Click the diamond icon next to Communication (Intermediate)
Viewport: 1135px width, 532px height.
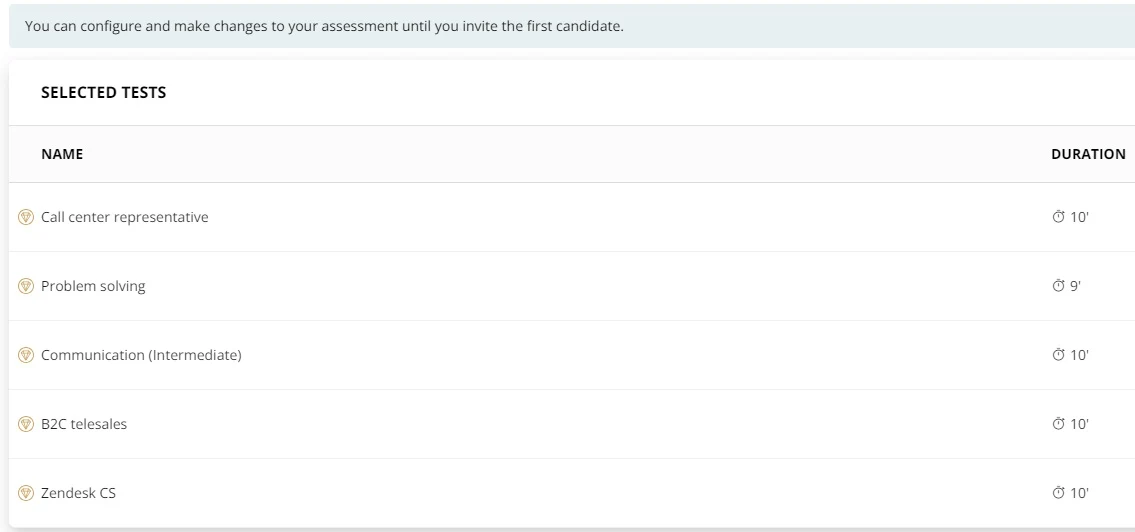coord(25,355)
